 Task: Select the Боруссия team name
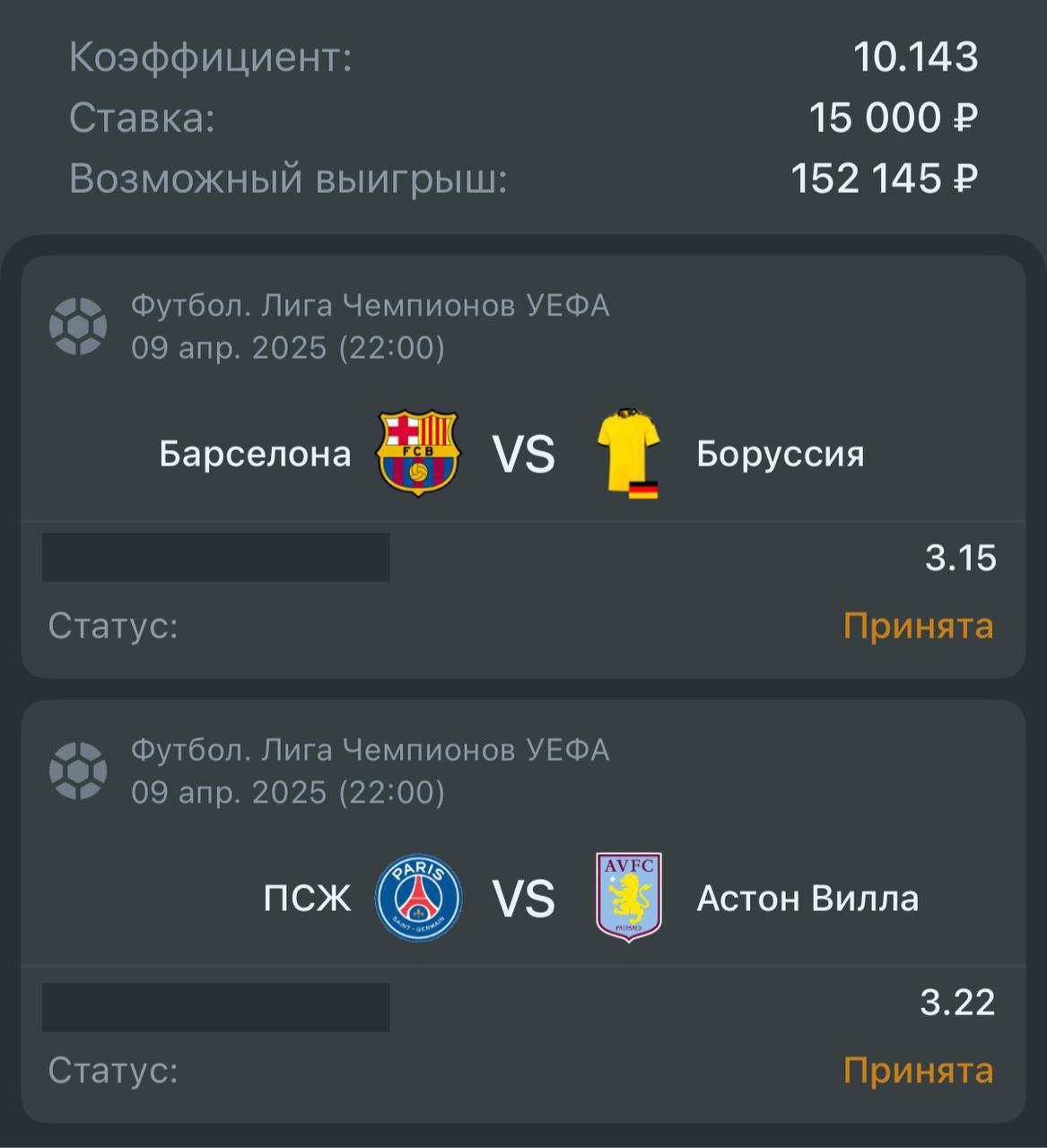coord(781,454)
